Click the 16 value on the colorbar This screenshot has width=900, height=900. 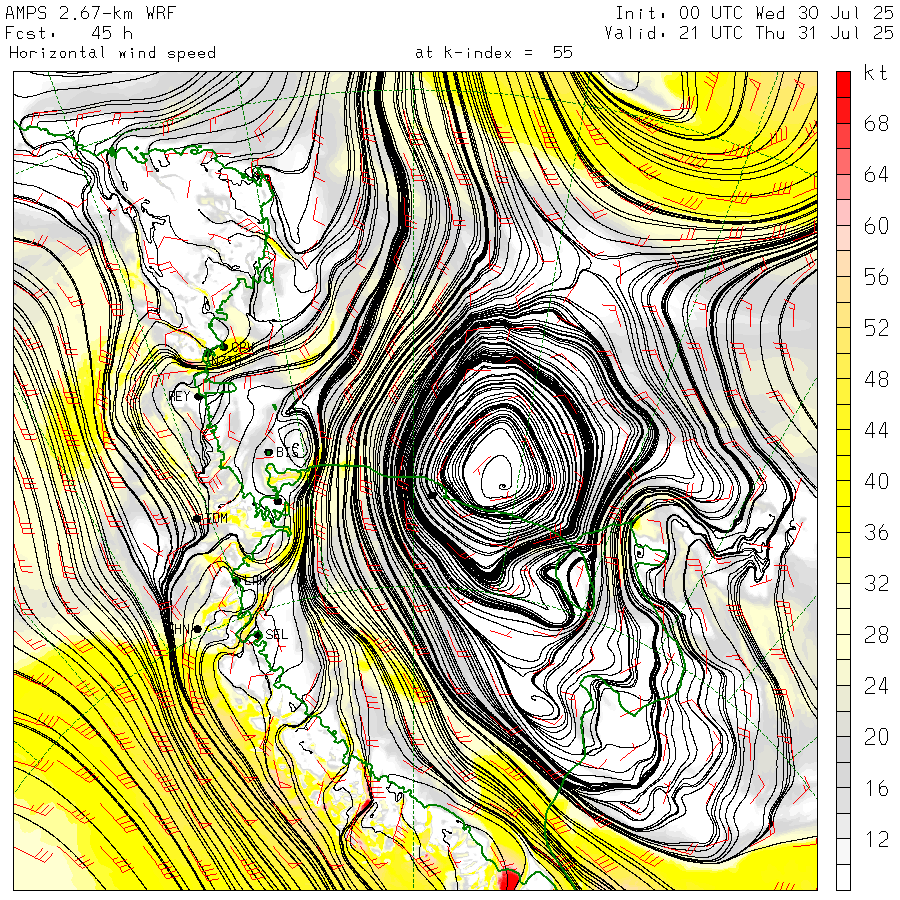[x=876, y=789]
